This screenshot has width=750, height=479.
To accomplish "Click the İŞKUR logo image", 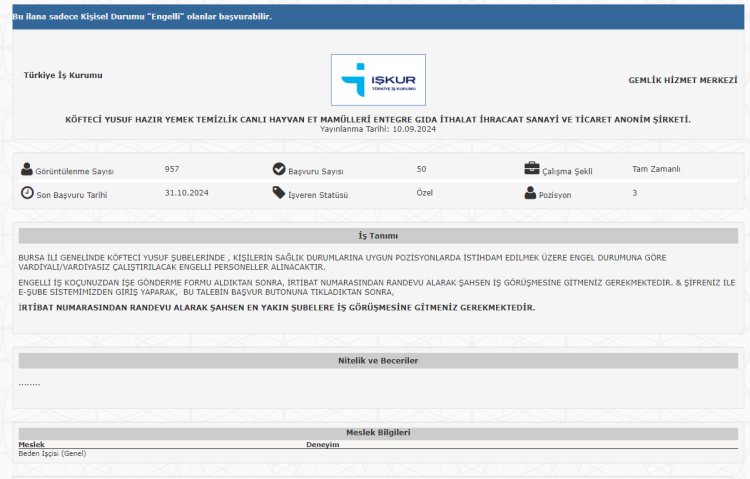I will [378, 79].
